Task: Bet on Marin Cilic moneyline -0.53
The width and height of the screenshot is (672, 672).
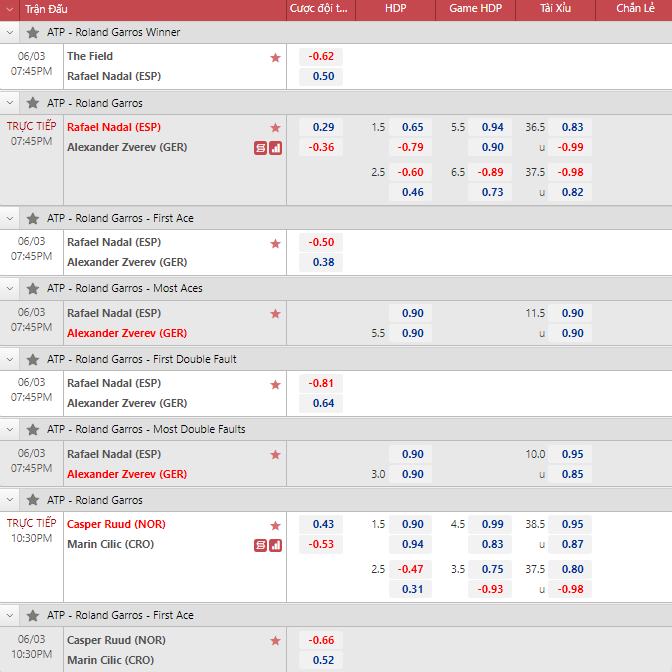Action: (321, 544)
